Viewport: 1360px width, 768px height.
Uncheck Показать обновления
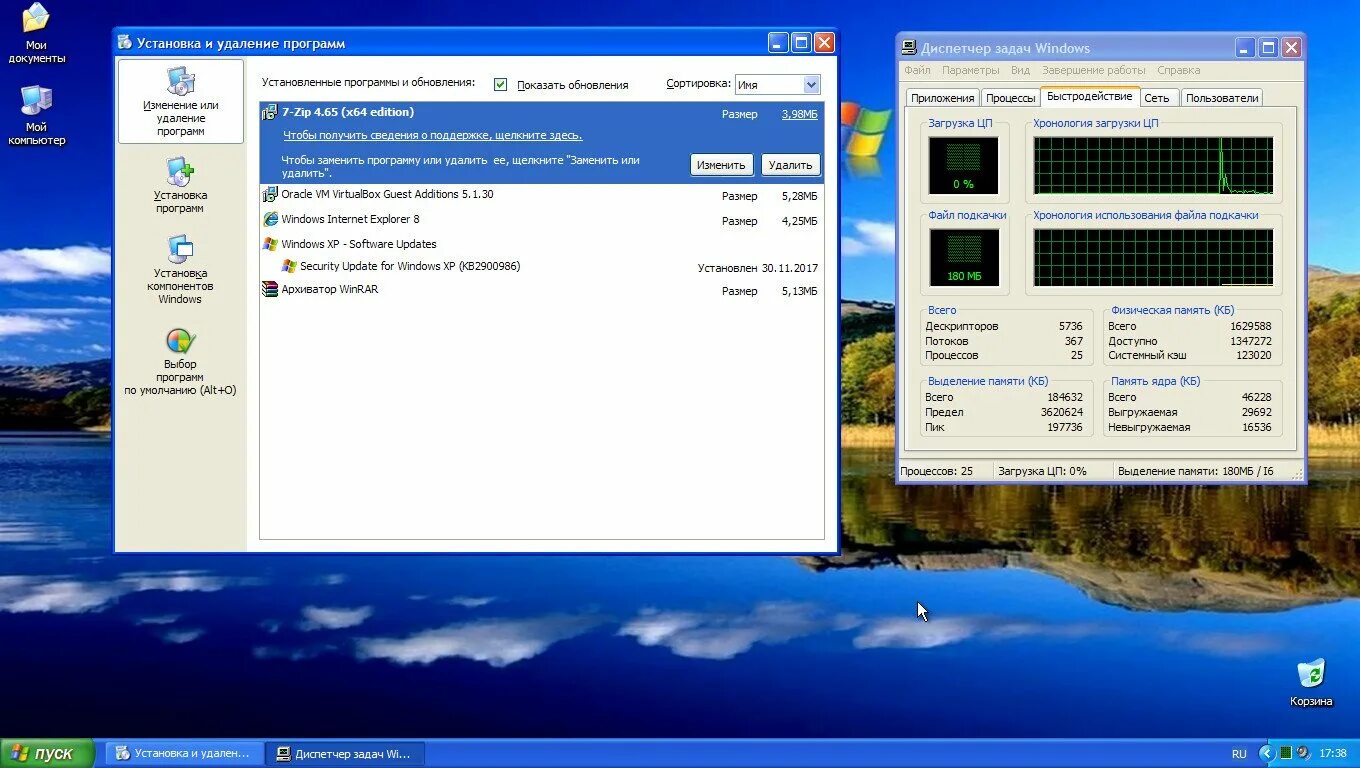click(500, 84)
